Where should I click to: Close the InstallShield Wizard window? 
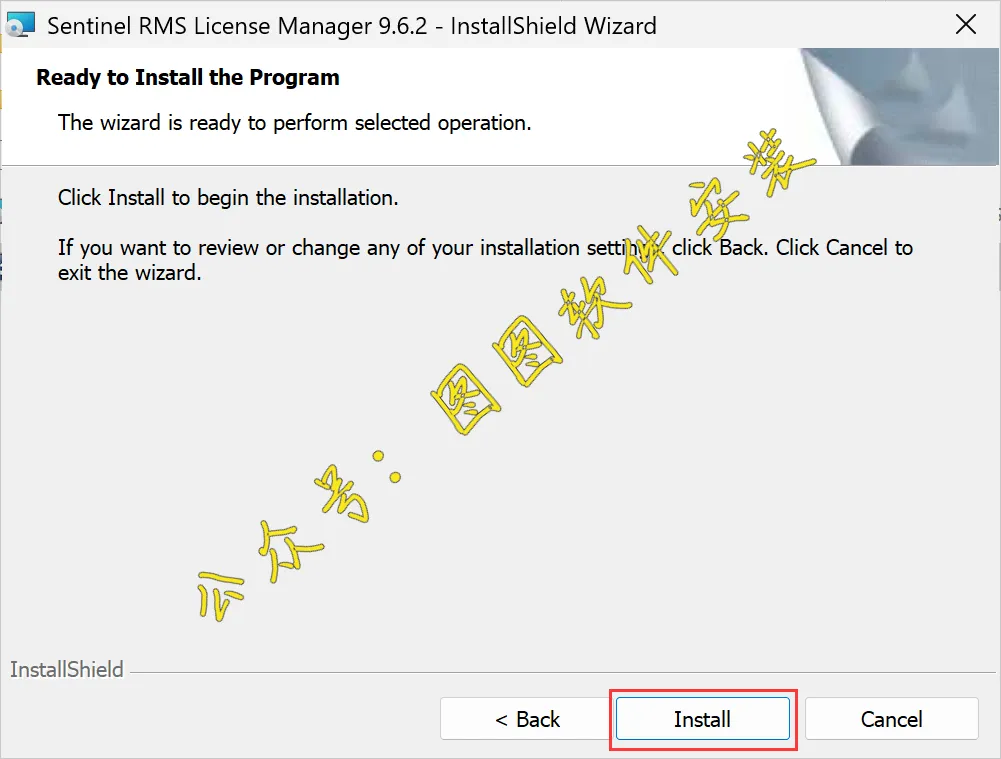(965, 25)
